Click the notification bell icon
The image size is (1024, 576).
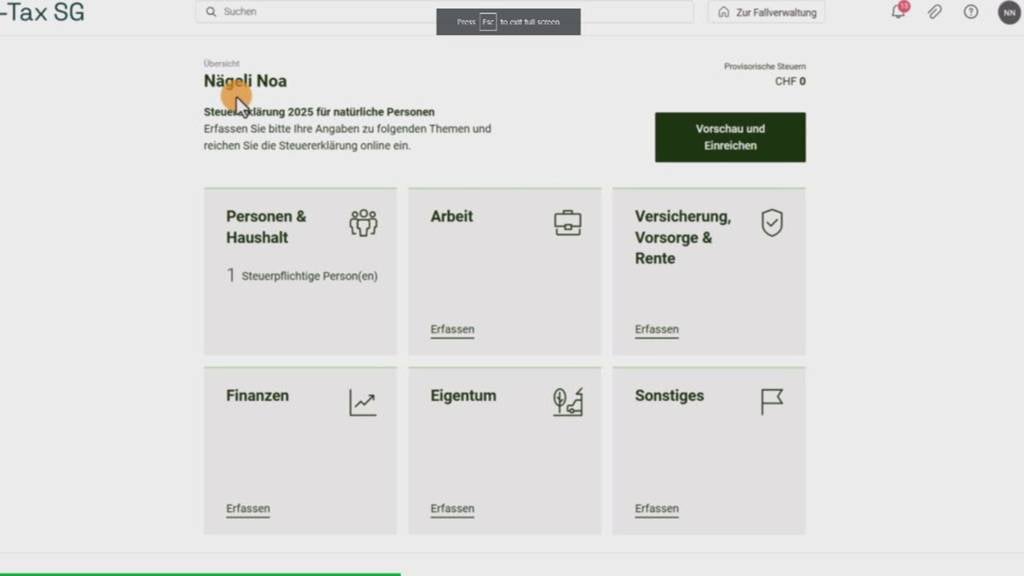[x=898, y=12]
